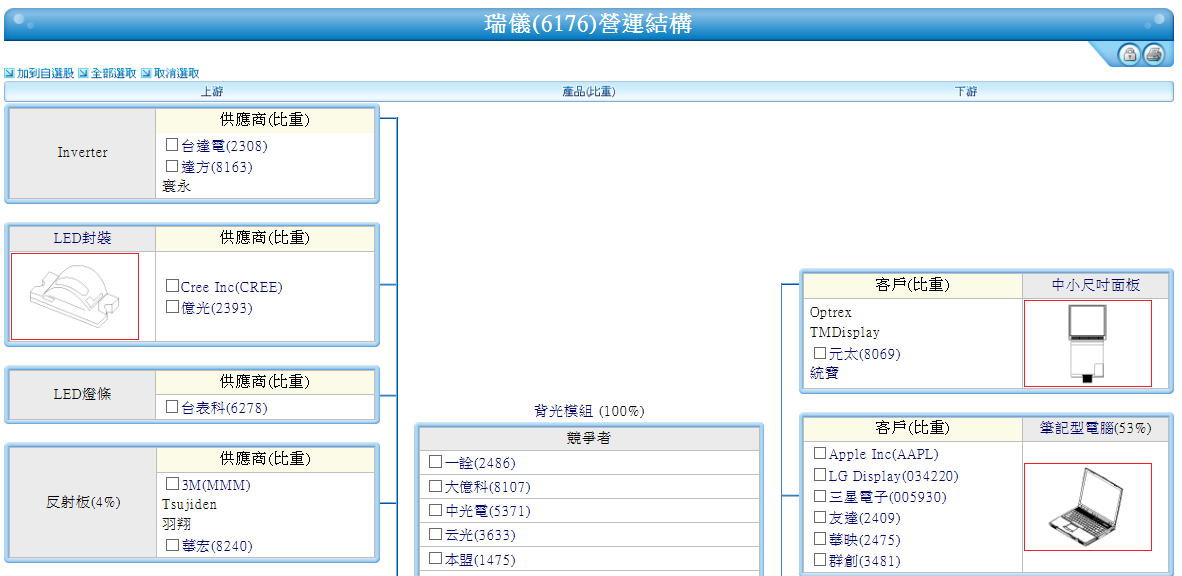Image resolution: width=1182 pixels, height=576 pixels.
Task: Check 元太(8069) customer checkbox
Action: (x=819, y=352)
